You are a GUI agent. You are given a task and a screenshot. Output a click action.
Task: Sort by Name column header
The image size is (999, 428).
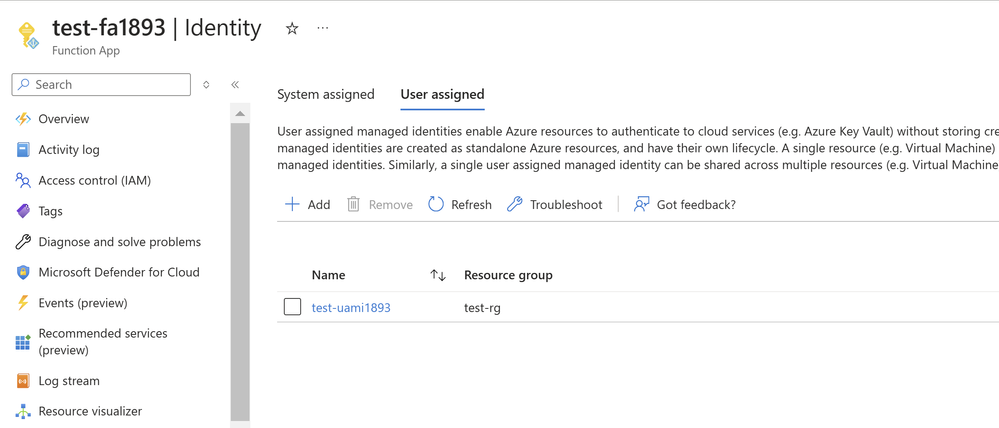pos(328,275)
